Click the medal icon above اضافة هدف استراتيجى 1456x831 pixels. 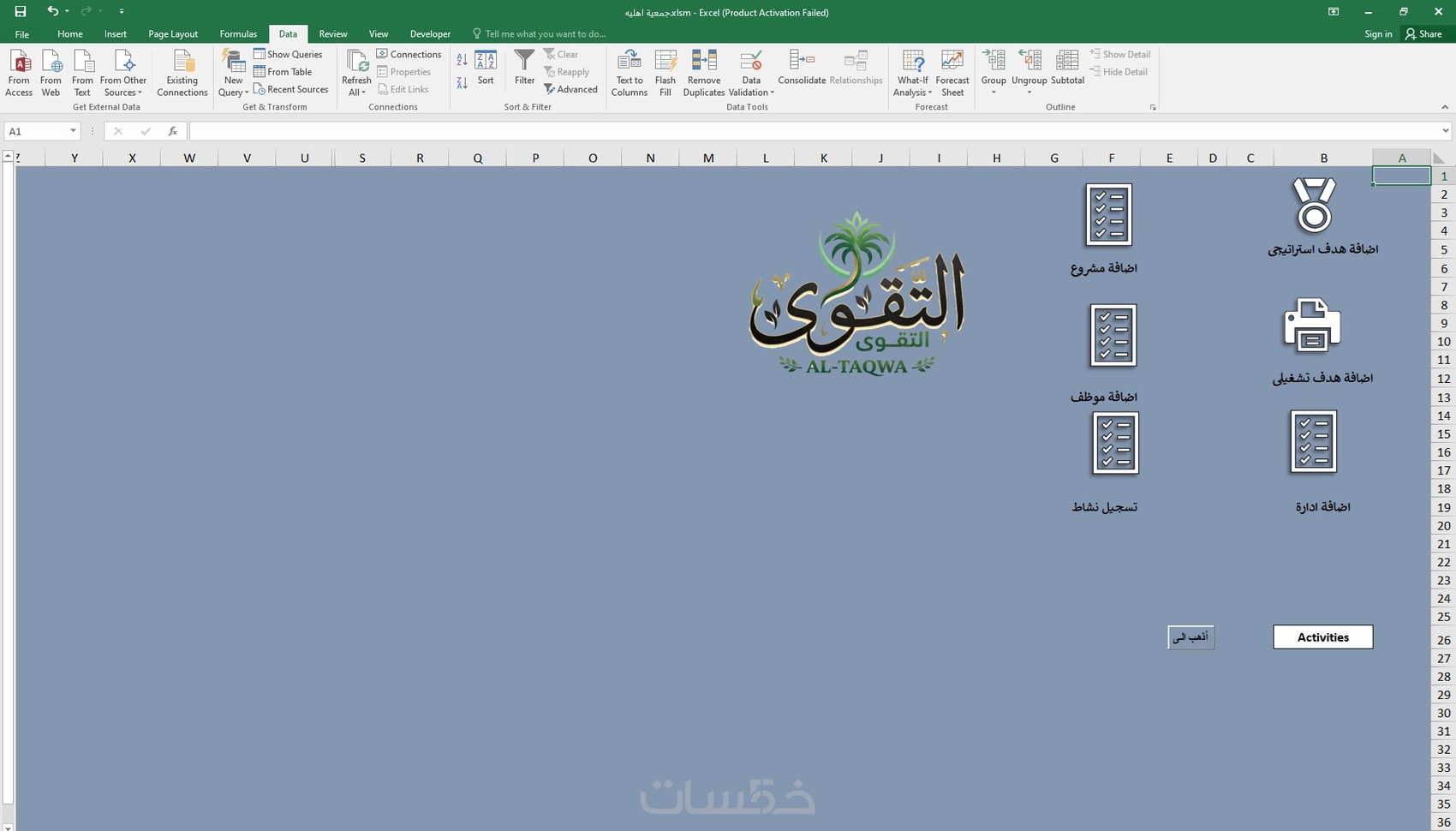click(x=1314, y=206)
